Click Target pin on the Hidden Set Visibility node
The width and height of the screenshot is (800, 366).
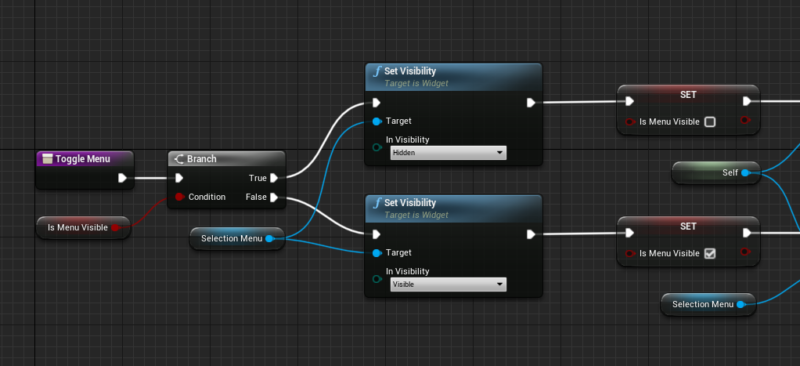[x=377, y=121]
